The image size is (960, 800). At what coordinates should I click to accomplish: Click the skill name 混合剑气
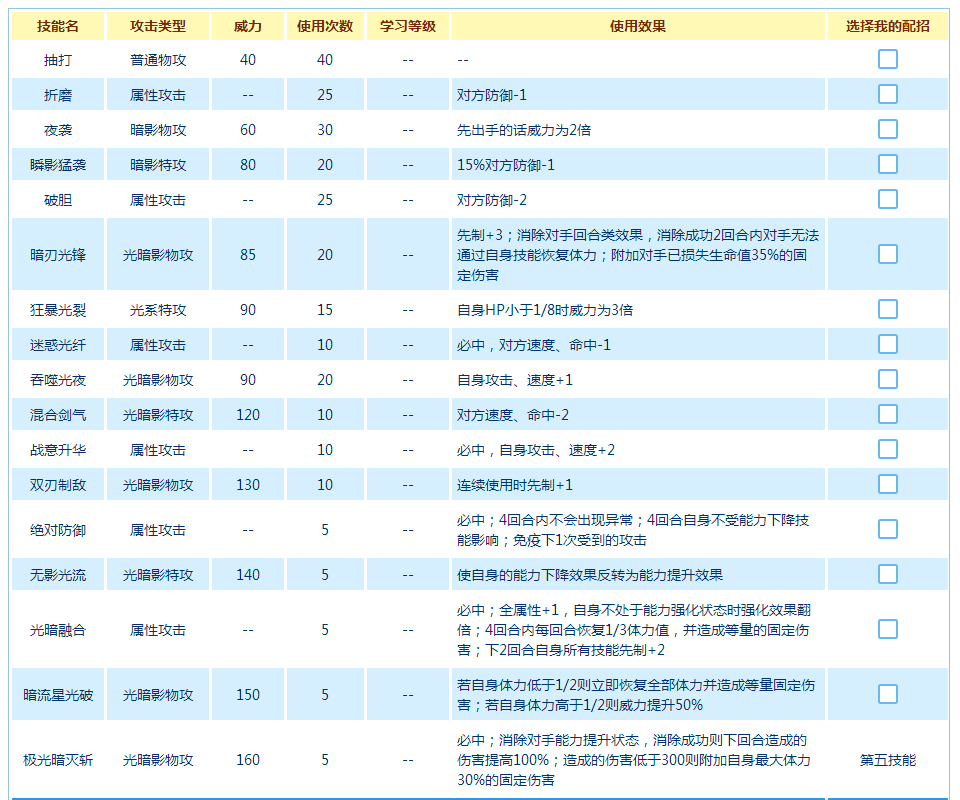[x=58, y=415]
